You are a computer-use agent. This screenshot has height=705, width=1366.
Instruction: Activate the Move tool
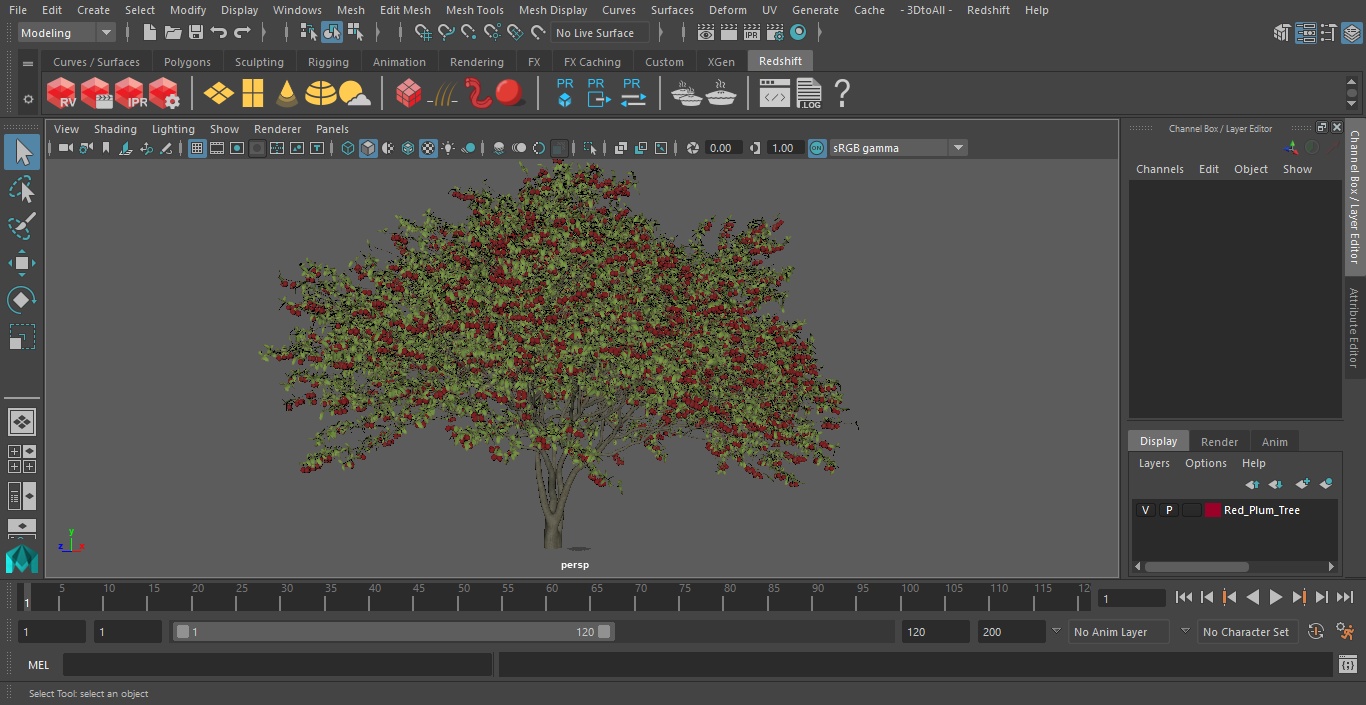(x=22, y=264)
